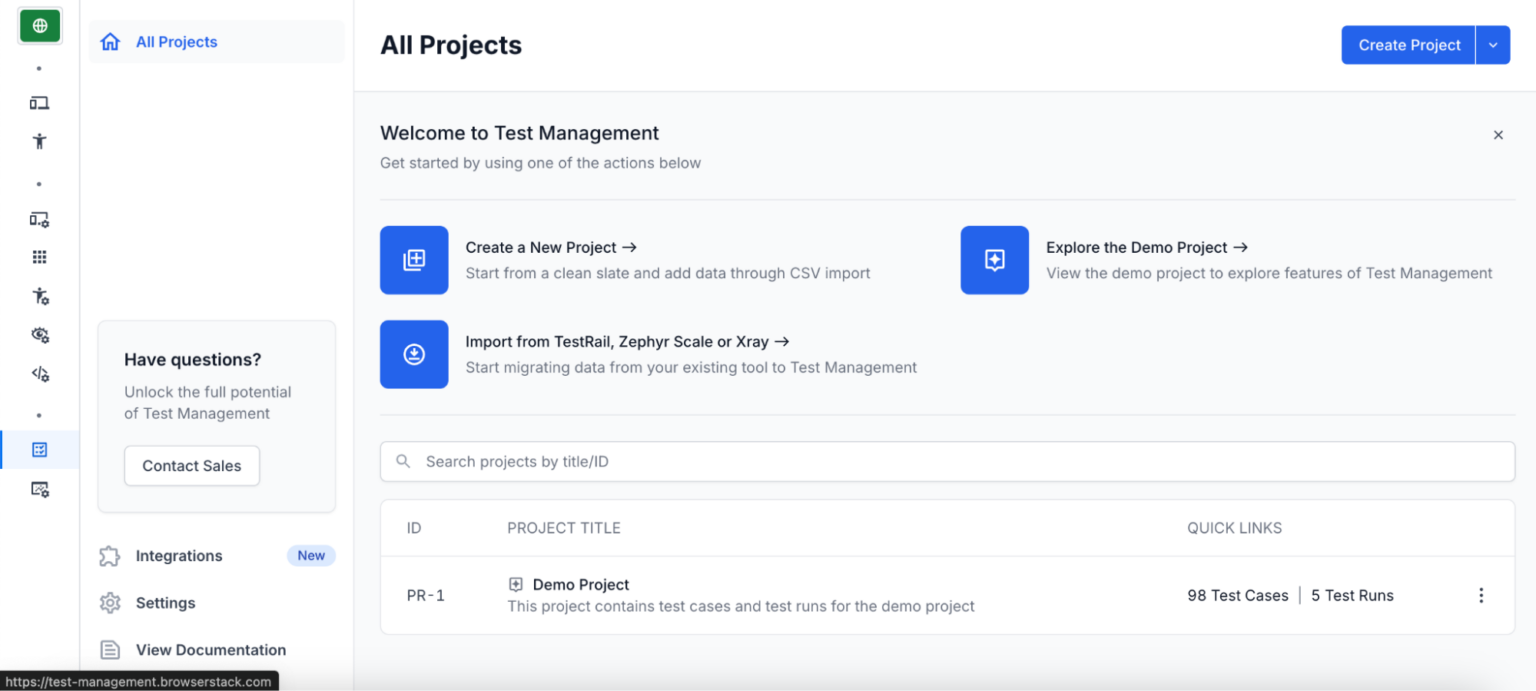
Task: Go to All Projects in the sidebar
Action: click(176, 42)
